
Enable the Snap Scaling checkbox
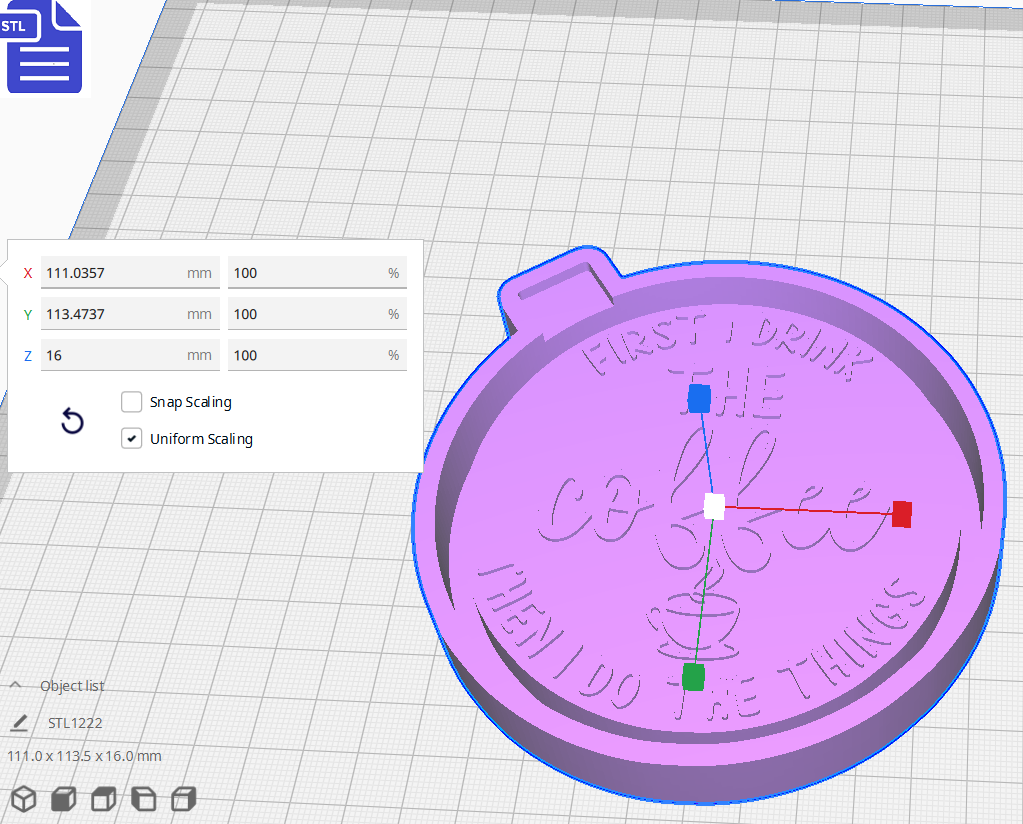pyautogui.click(x=131, y=401)
